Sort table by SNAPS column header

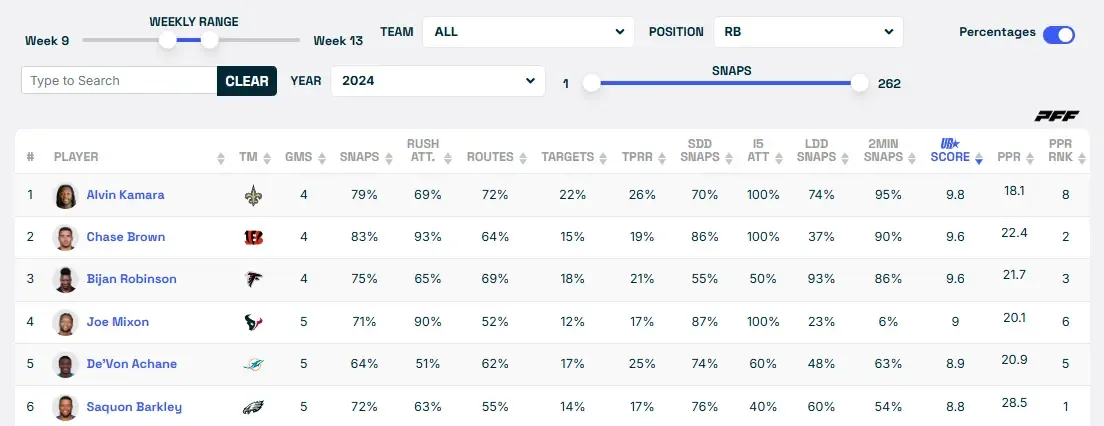pyautogui.click(x=359, y=157)
